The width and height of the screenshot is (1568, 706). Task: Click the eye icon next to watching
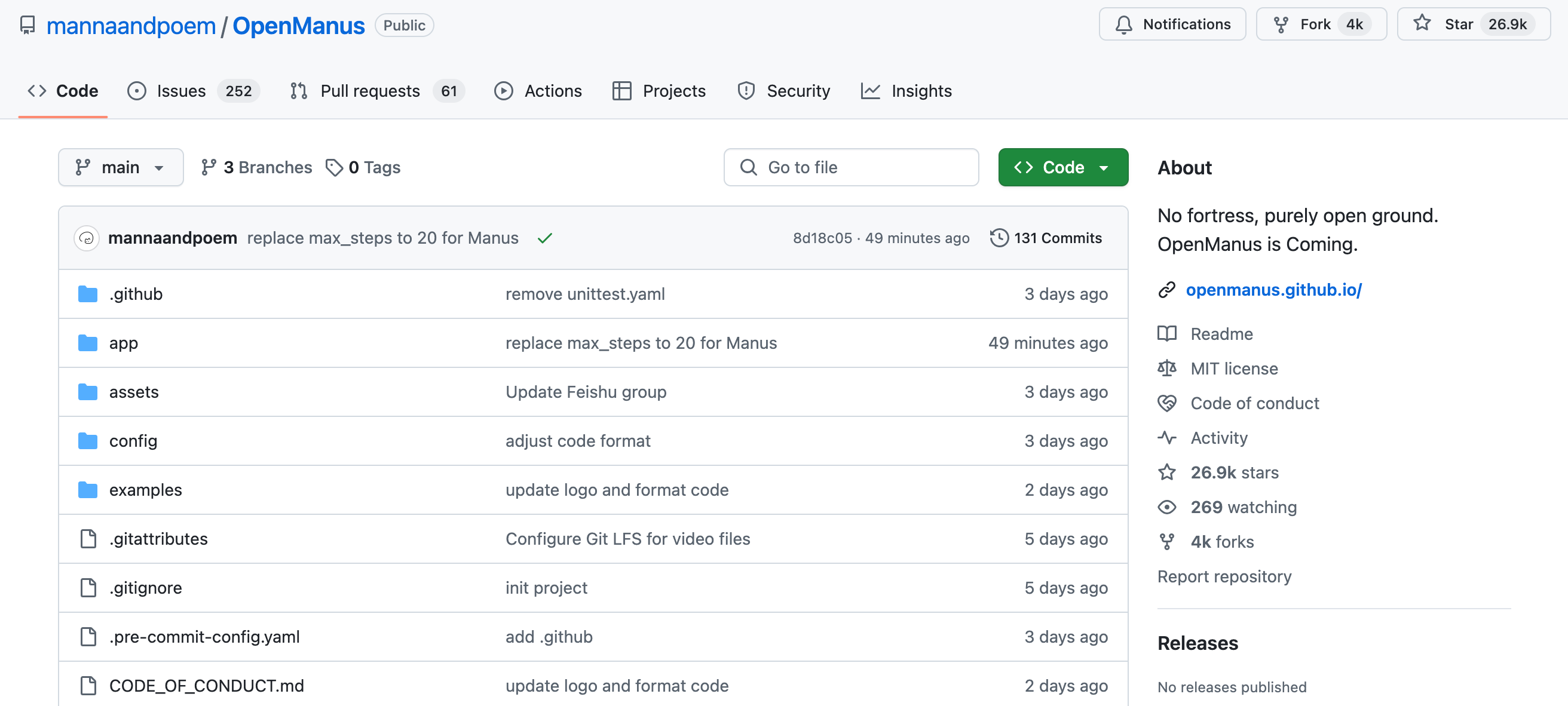1166,507
